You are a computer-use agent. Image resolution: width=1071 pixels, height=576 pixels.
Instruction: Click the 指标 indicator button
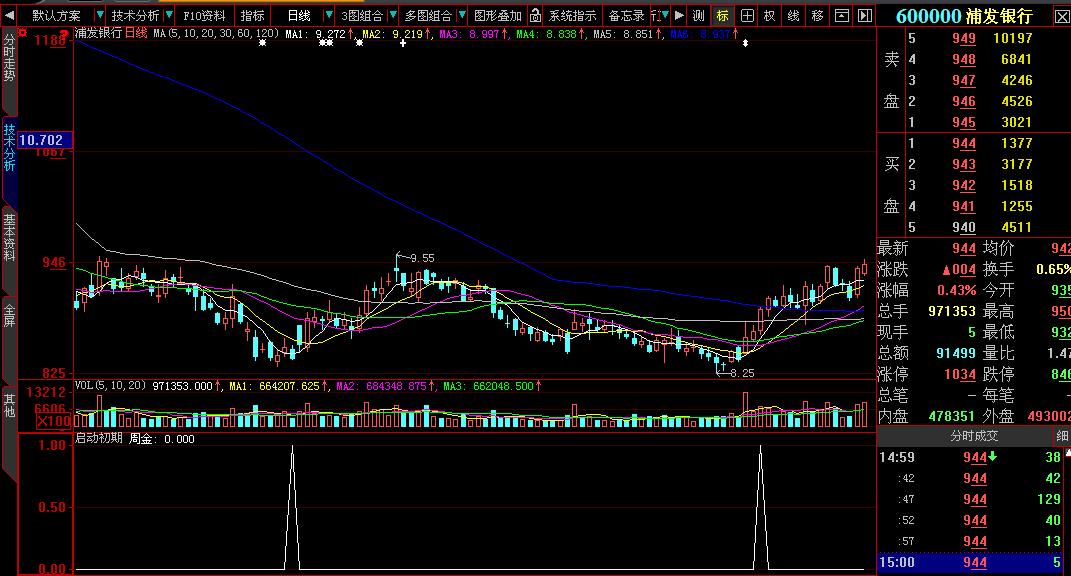252,15
